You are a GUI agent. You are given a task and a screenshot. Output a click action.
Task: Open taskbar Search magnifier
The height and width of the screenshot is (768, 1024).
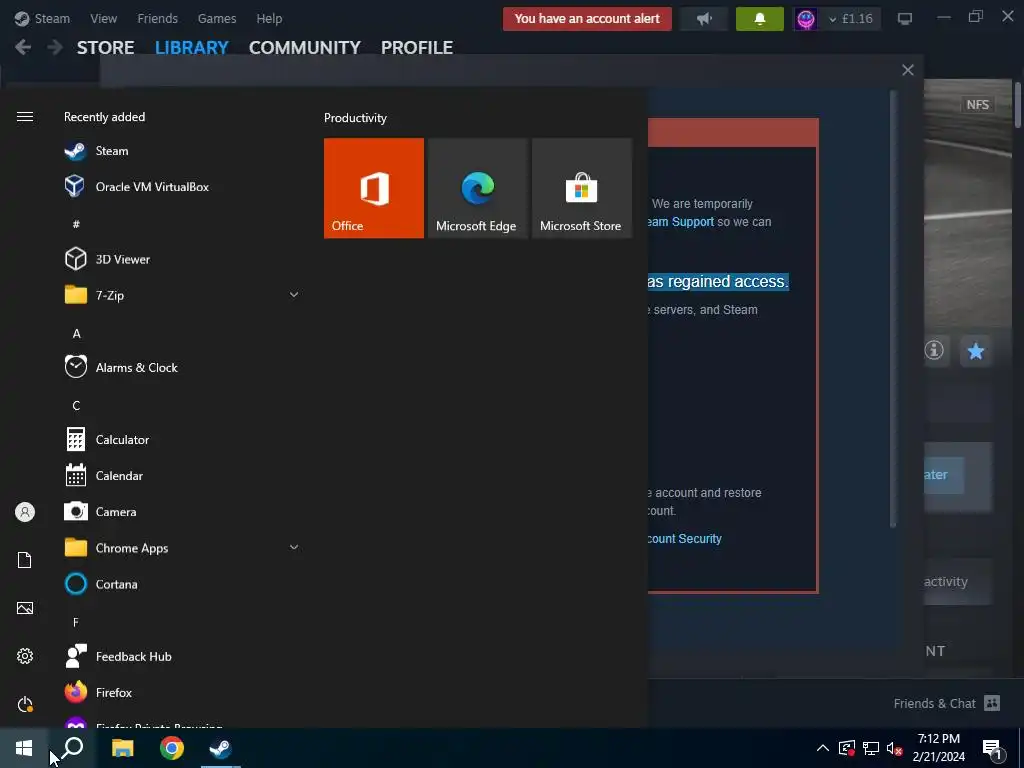click(x=73, y=748)
